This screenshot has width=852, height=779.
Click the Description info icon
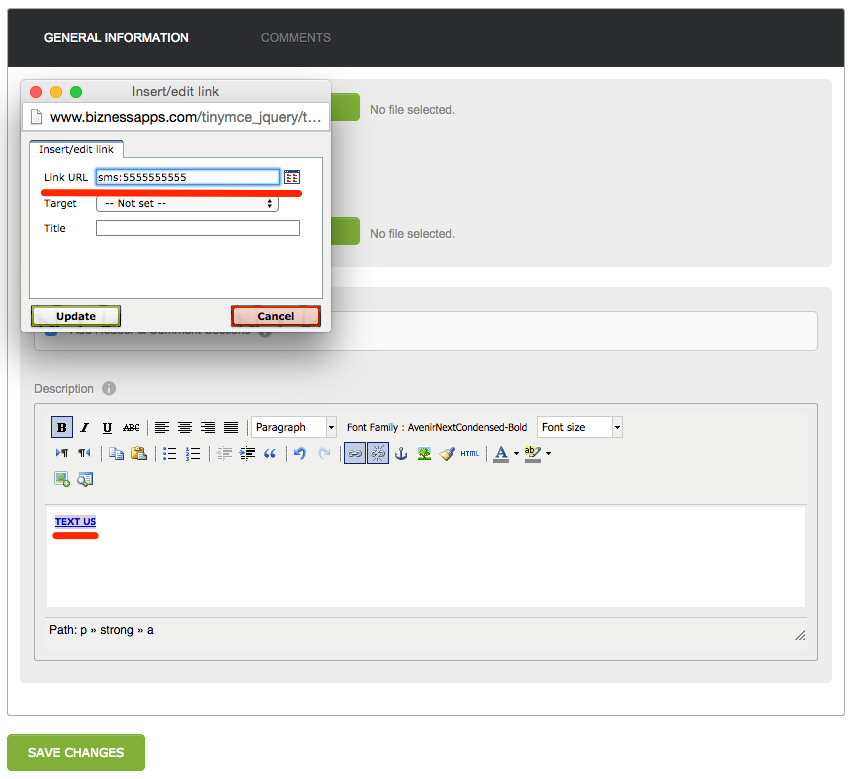pos(109,388)
